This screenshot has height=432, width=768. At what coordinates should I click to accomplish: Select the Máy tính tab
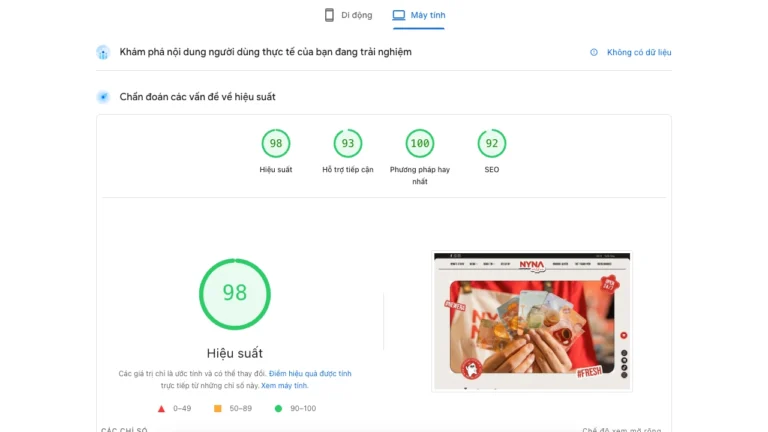coord(419,15)
